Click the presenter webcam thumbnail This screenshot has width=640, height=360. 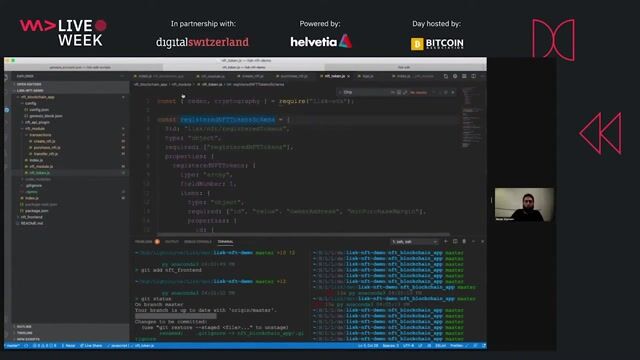click(x=524, y=204)
